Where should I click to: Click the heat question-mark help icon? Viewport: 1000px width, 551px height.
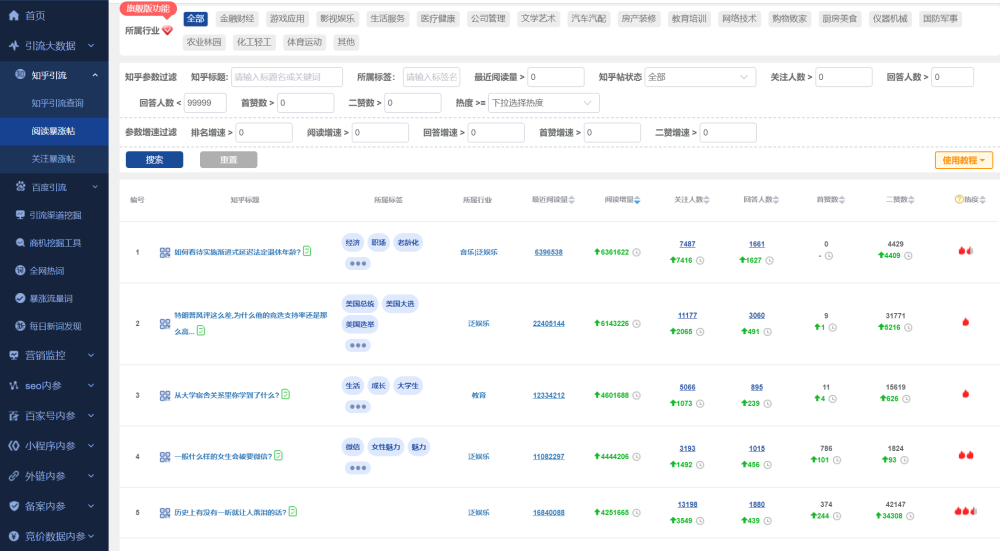click(959, 200)
